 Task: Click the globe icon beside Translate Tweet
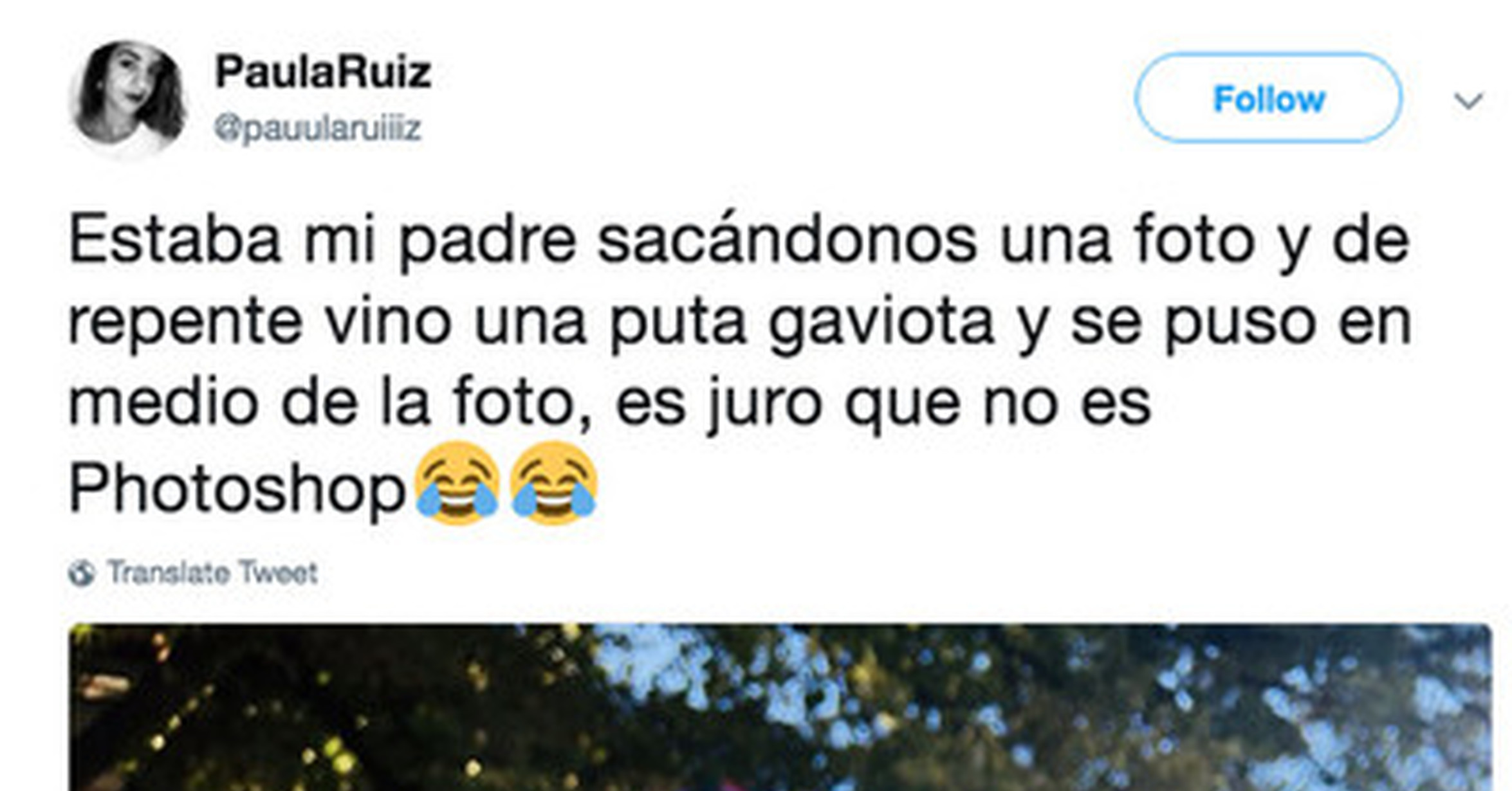82,573
